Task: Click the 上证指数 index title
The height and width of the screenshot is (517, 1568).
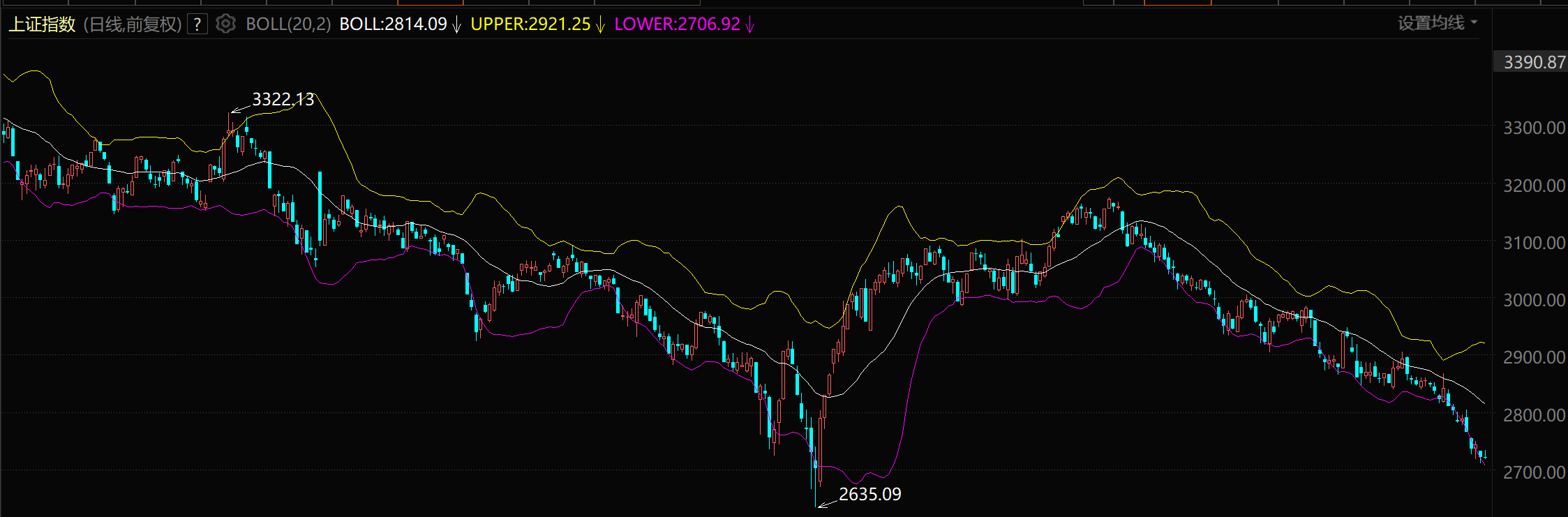Action: 42,24
